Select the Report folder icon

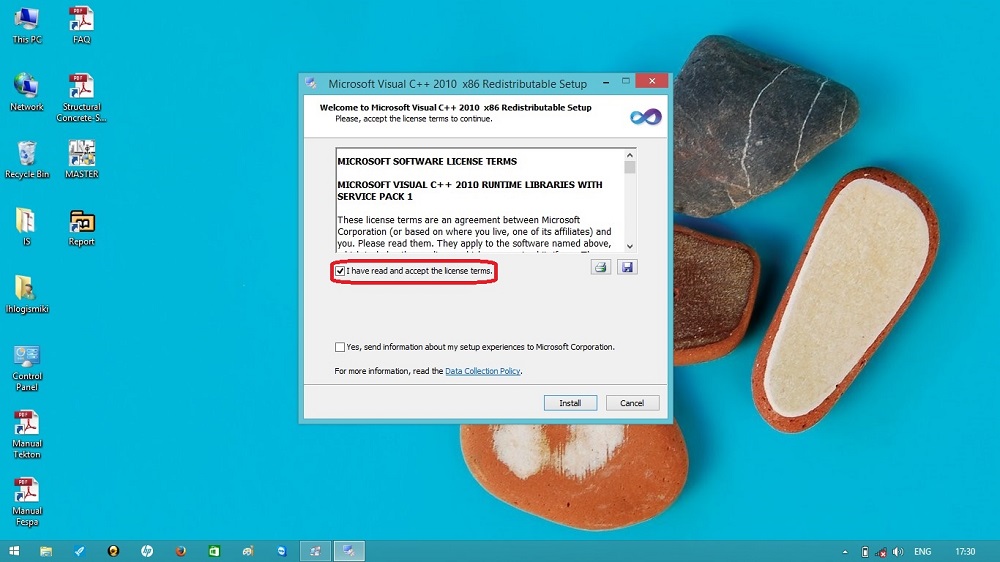[82, 227]
